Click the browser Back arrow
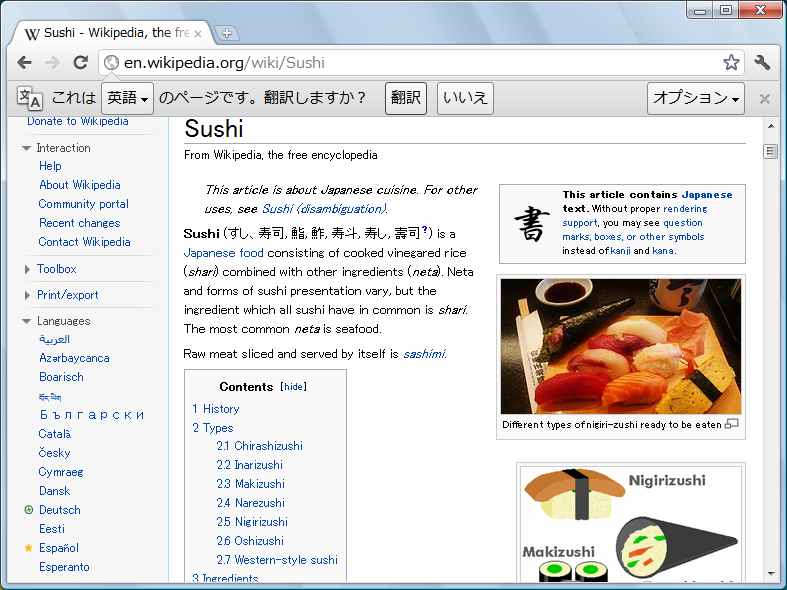The width and height of the screenshot is (787, 590). click(x=24, y=63)
